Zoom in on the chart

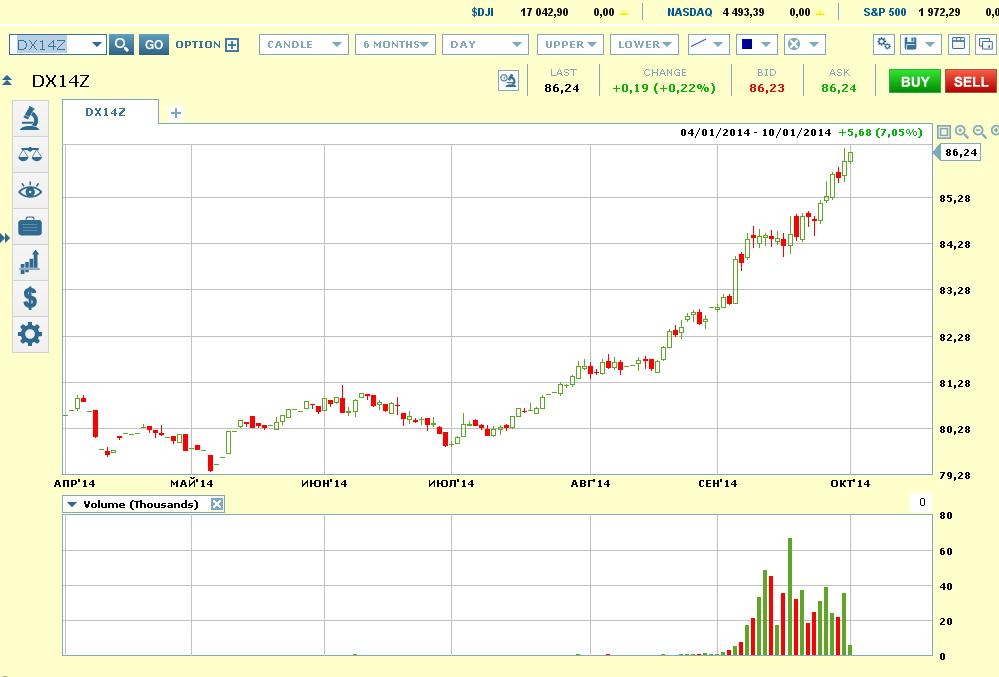point(962,132)
